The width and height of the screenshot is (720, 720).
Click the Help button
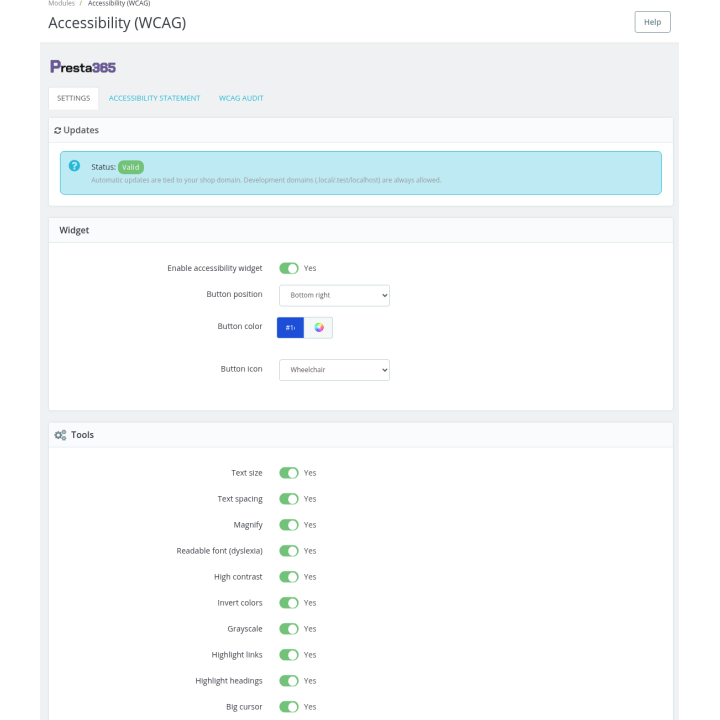[652, 22]
